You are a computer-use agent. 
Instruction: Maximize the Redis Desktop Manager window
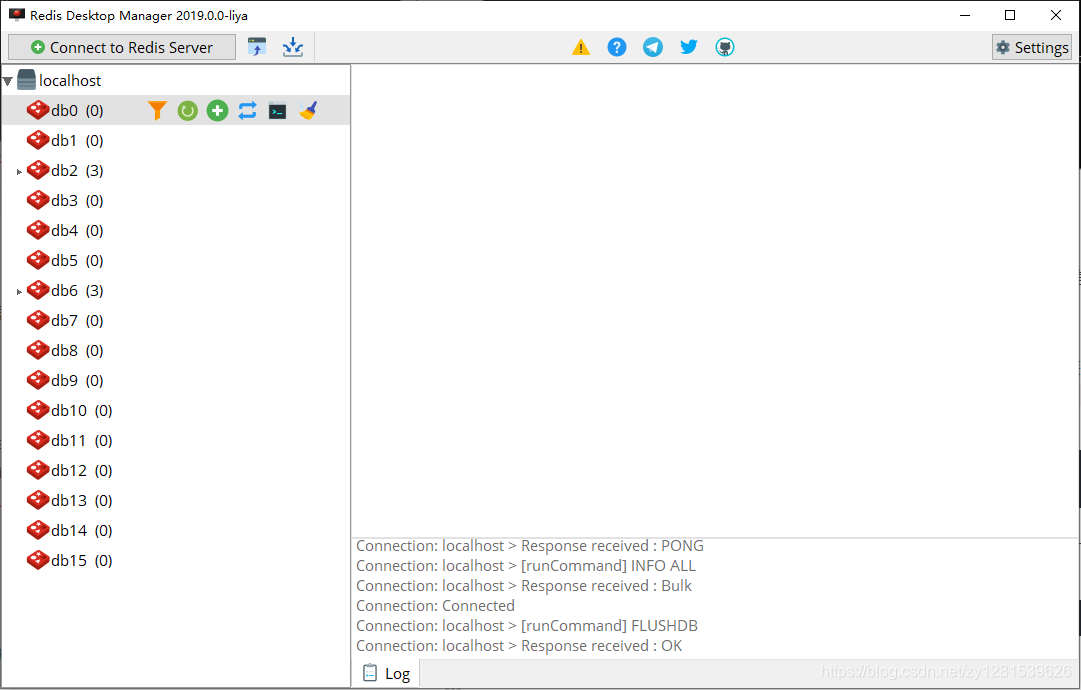pyautogui.click(x=1010, y=15)
